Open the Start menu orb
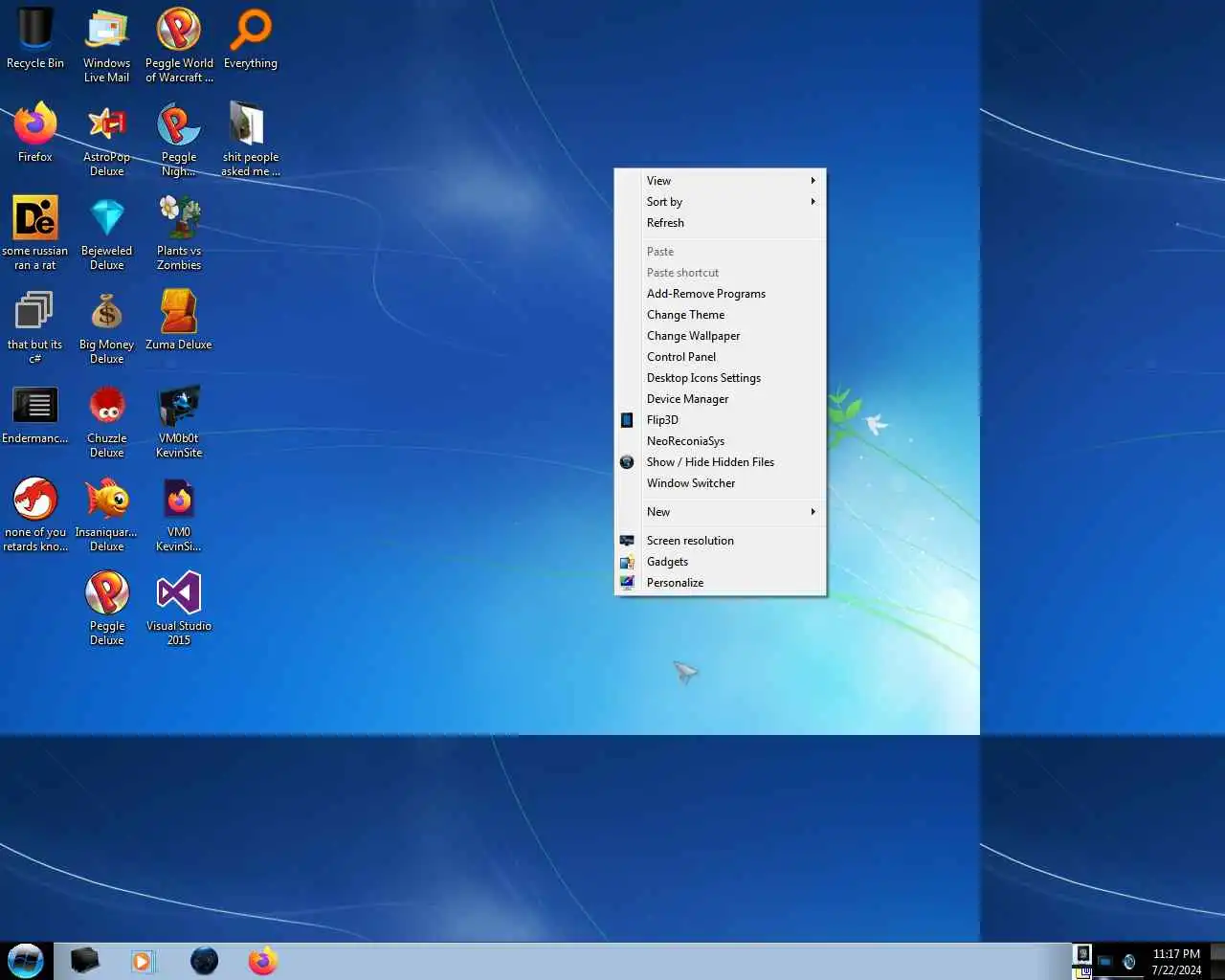This screenshot has height=980, width=1225. pos(26,961)
